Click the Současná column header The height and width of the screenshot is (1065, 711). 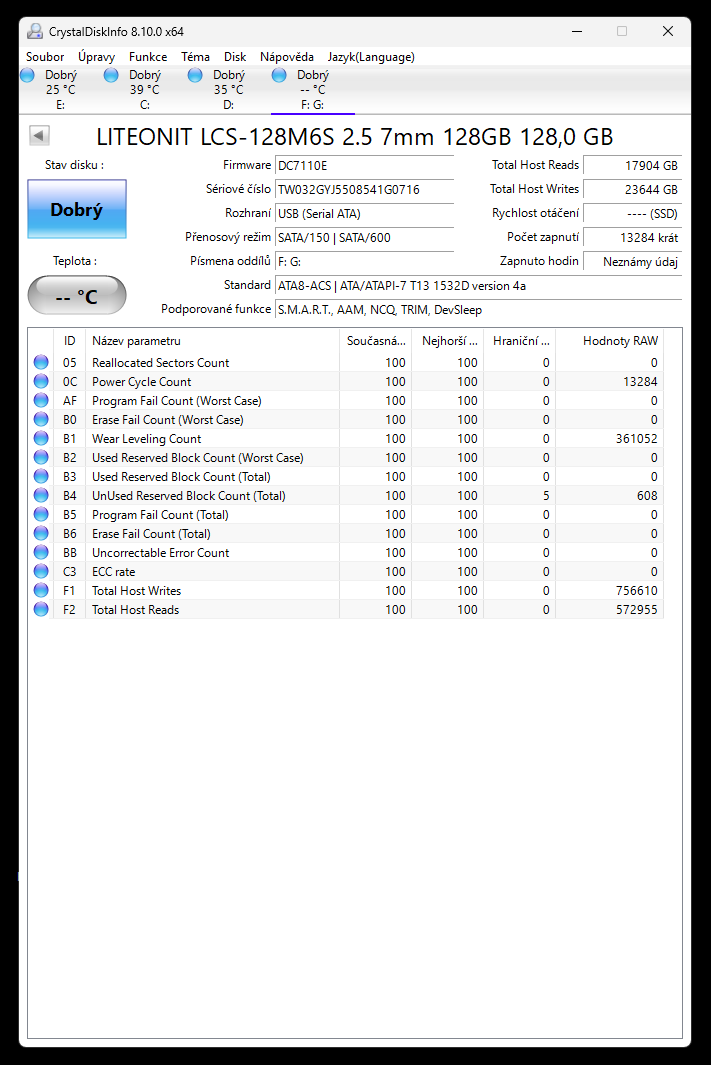tap(376, 341)
